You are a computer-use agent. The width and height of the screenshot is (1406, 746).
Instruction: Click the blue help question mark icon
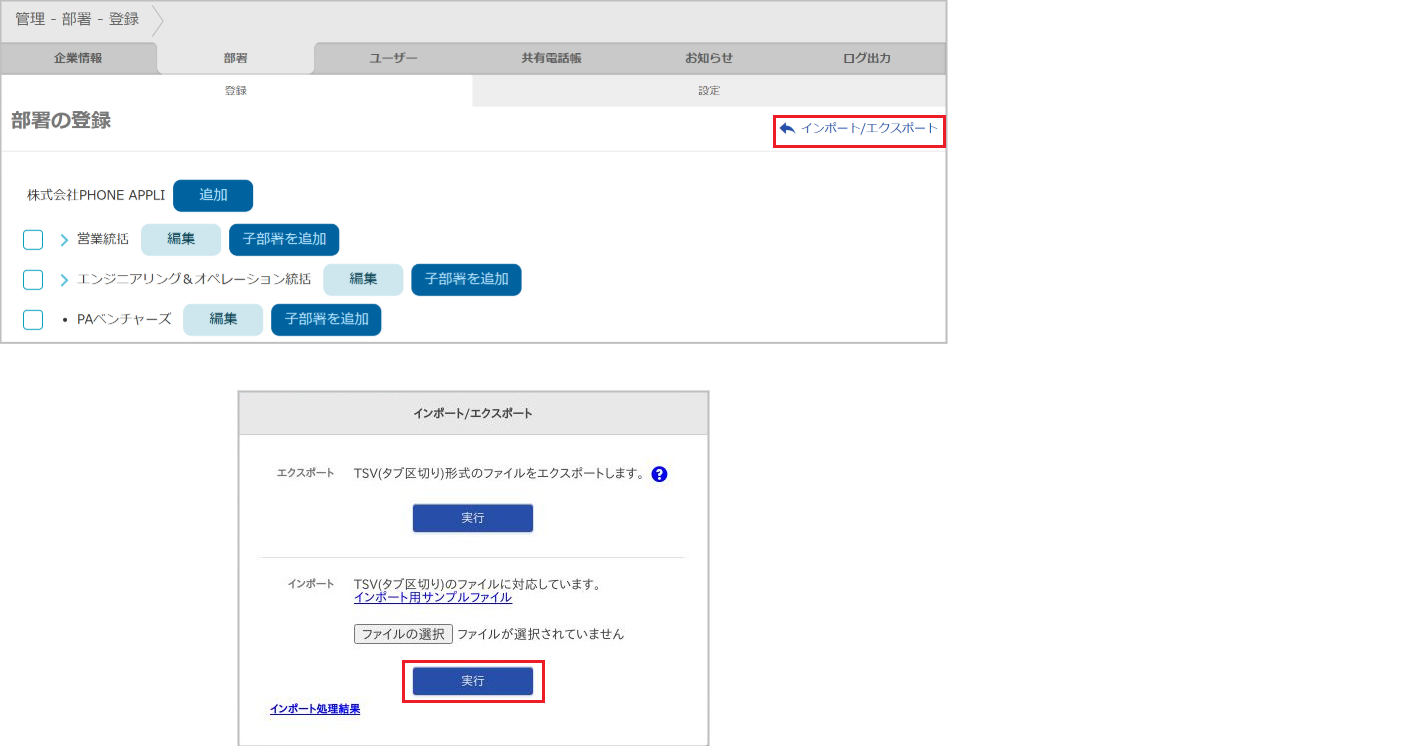coord(659,474)
